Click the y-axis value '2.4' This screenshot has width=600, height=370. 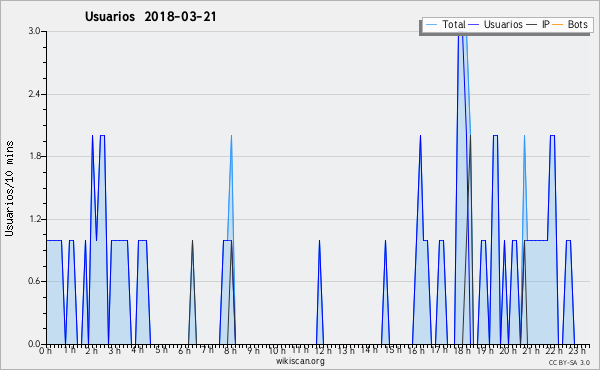pos(34,94)
